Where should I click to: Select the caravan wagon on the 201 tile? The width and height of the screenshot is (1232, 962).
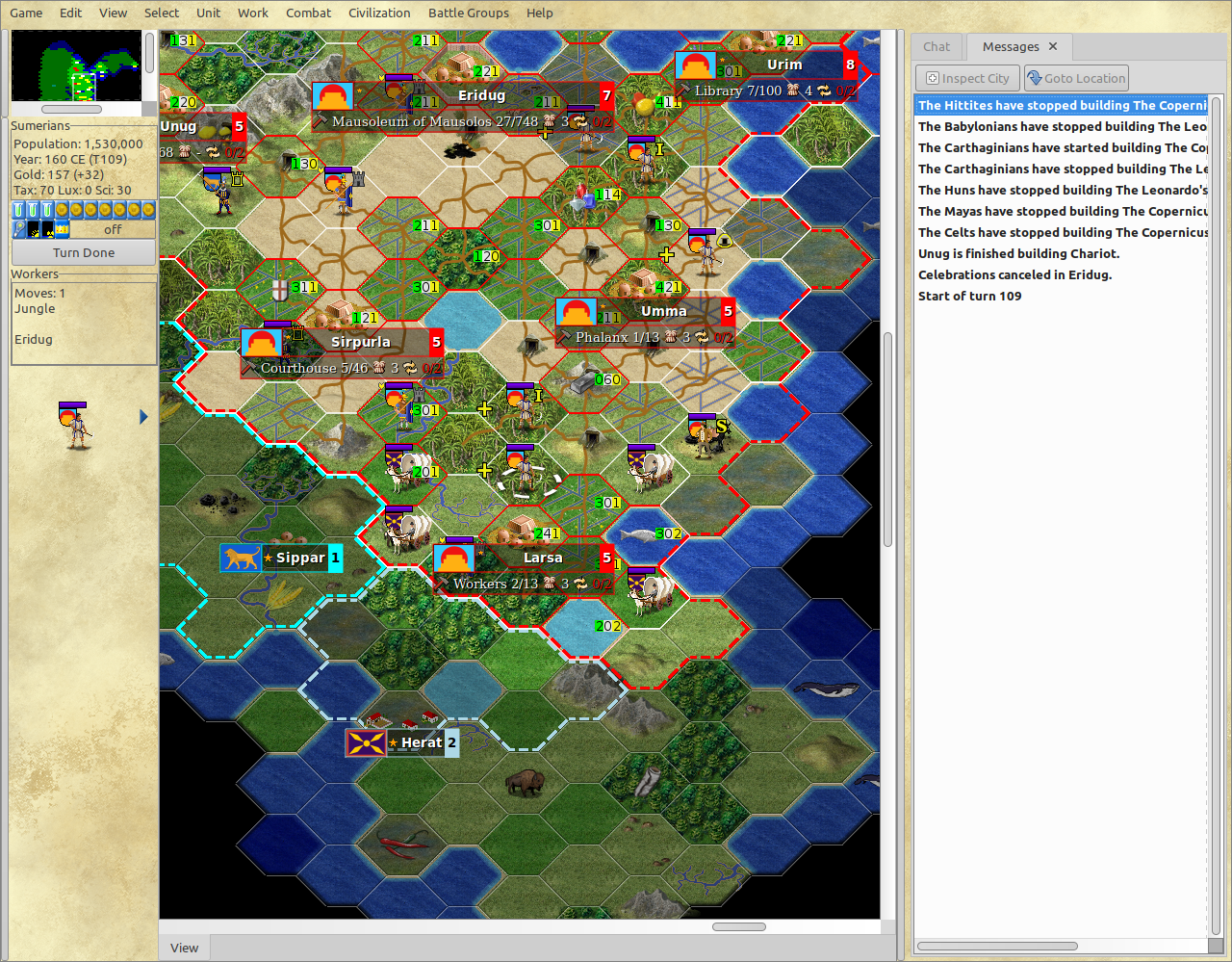tap(408, 467)
